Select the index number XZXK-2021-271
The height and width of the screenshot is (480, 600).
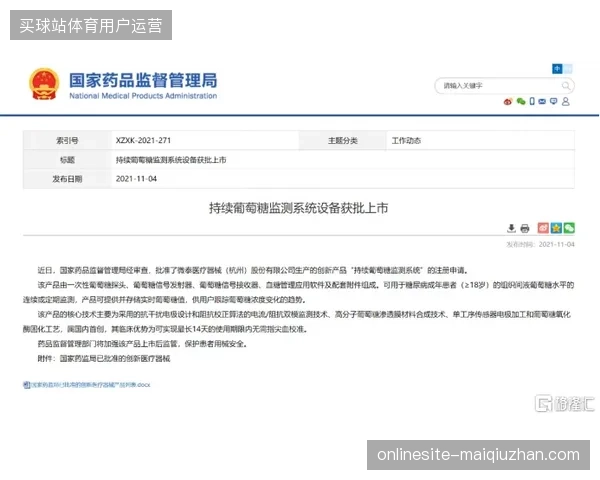[143, 140]
